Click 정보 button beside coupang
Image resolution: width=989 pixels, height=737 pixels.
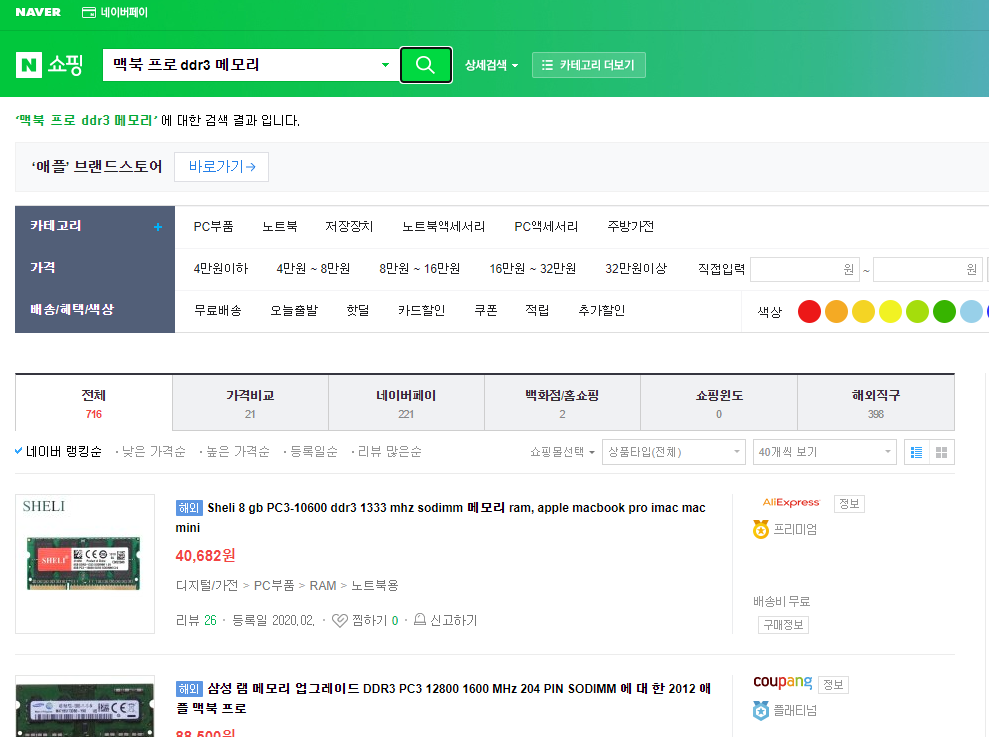coord(833,685)
